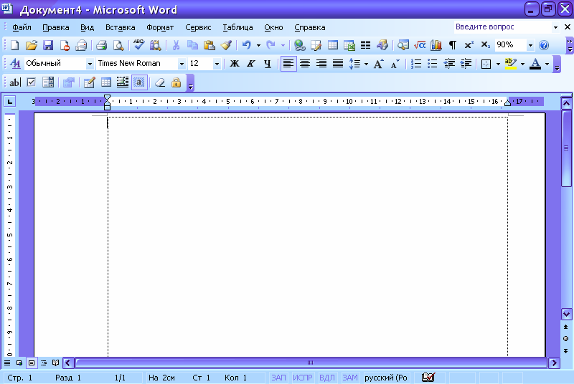Insert Excel worksheet icon

tap(349, 45)
